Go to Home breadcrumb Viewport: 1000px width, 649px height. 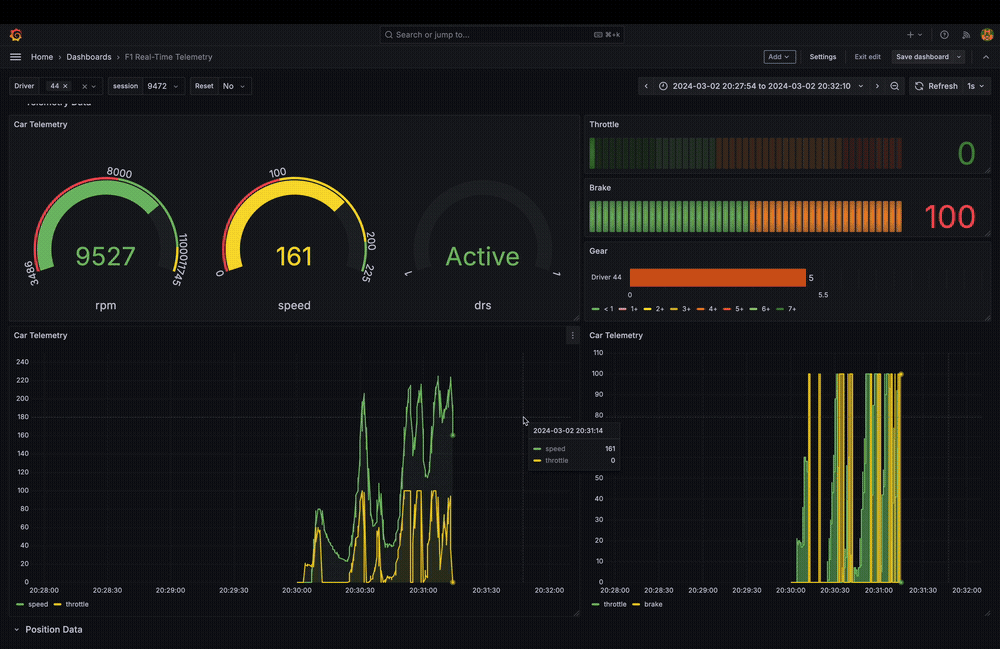(42, 57)
